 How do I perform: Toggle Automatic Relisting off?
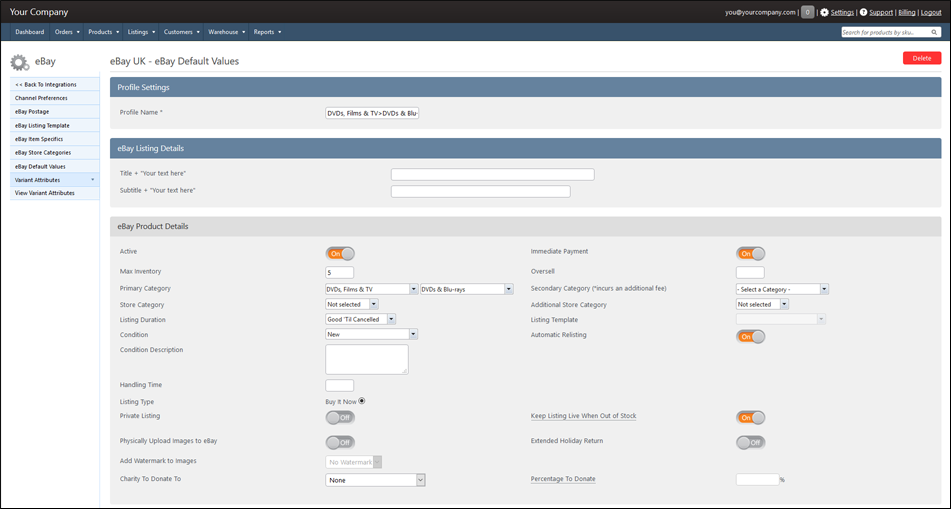pyautogui.click(x=751, y=337)
